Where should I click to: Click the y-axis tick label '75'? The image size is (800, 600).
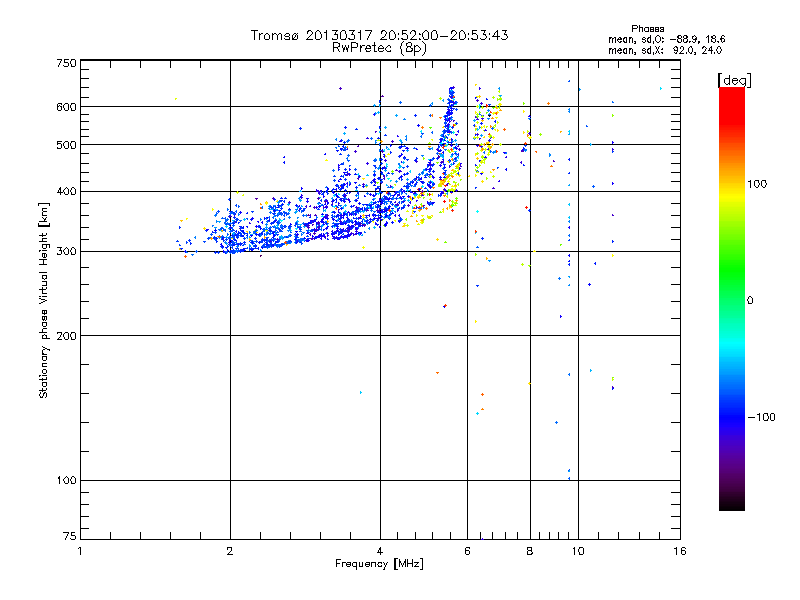point(70,536)
